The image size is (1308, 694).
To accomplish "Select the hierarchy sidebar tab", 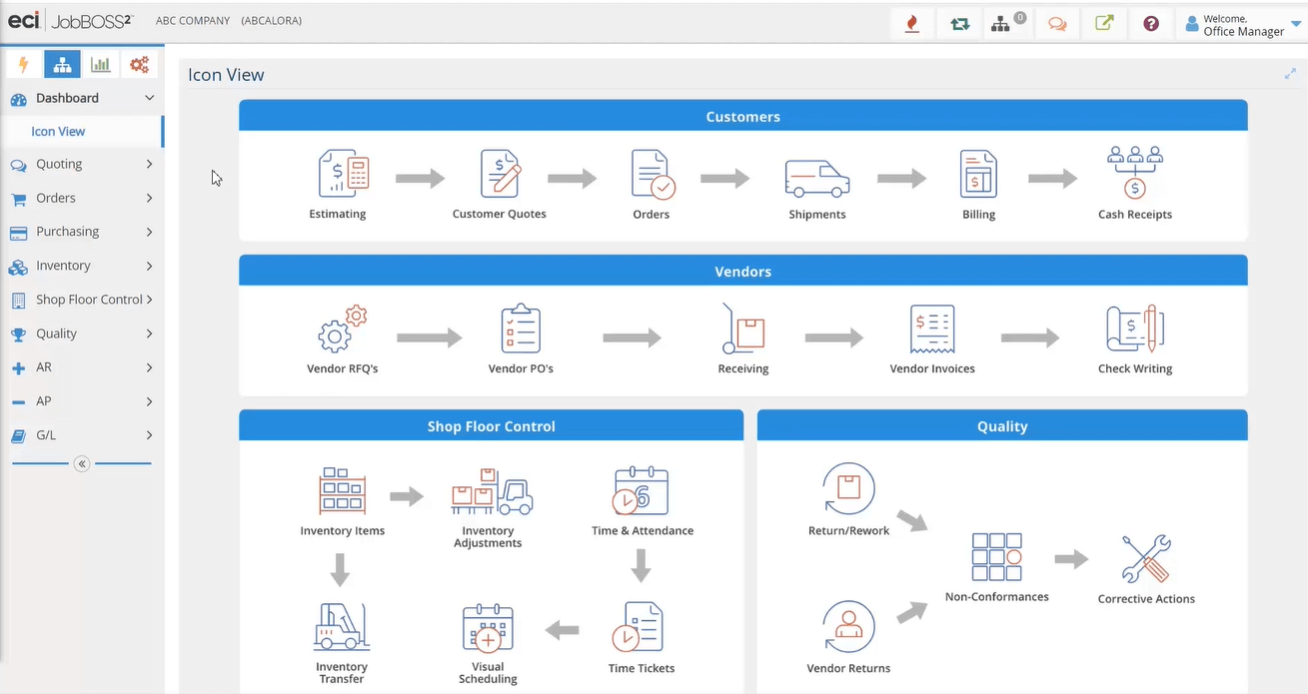I will click(x=62, y=65).
